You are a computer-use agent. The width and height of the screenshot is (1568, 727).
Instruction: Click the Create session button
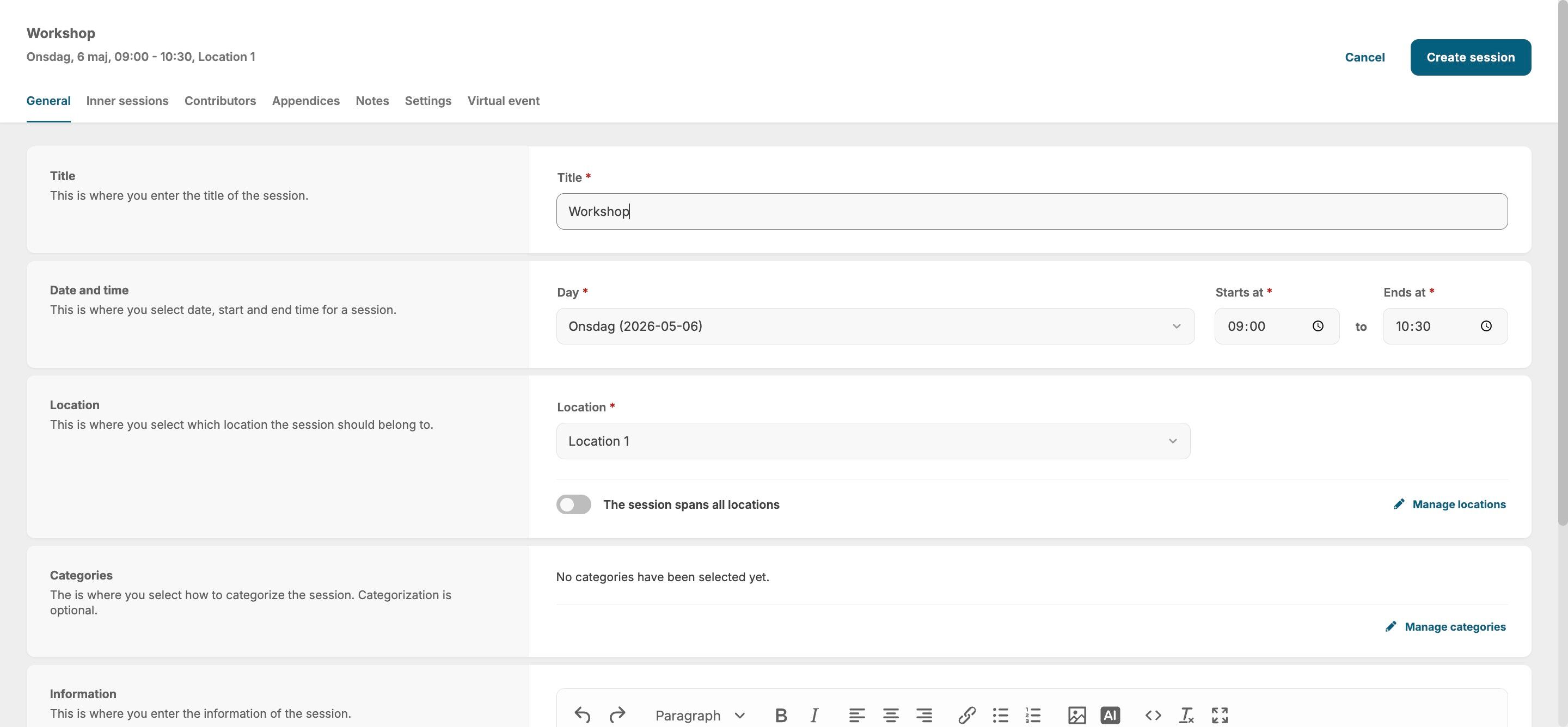1470,57
